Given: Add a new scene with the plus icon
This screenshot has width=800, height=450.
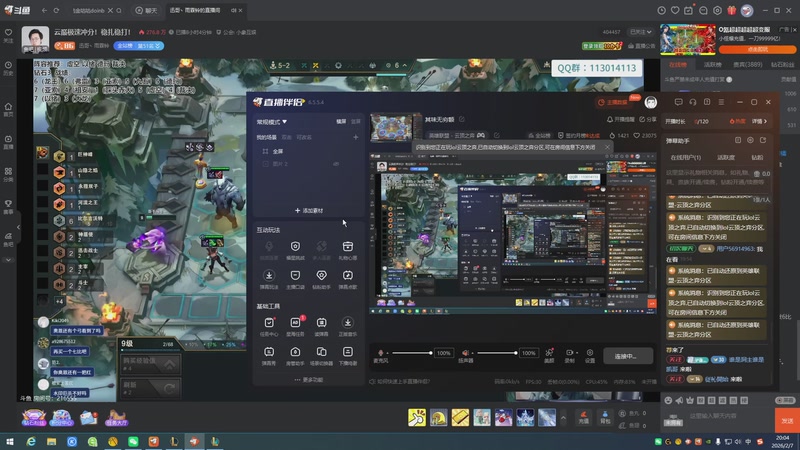Looking at the screenshot, I should [356, 137].
